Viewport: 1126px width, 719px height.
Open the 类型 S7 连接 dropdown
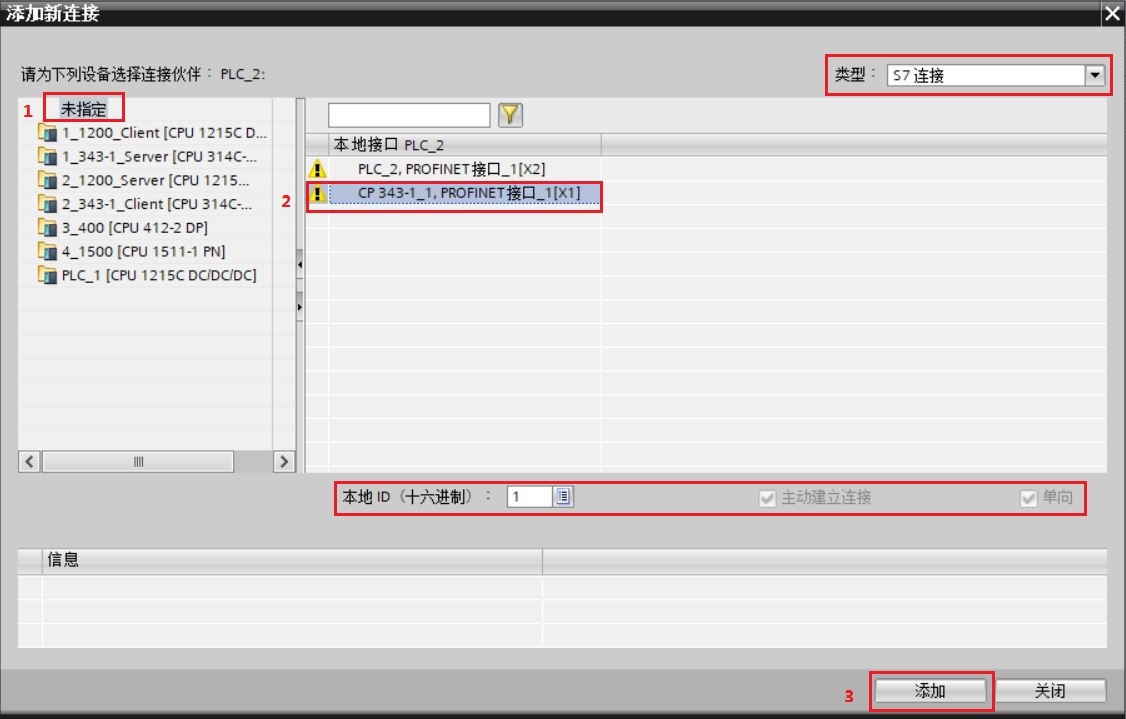[1094, 75]
